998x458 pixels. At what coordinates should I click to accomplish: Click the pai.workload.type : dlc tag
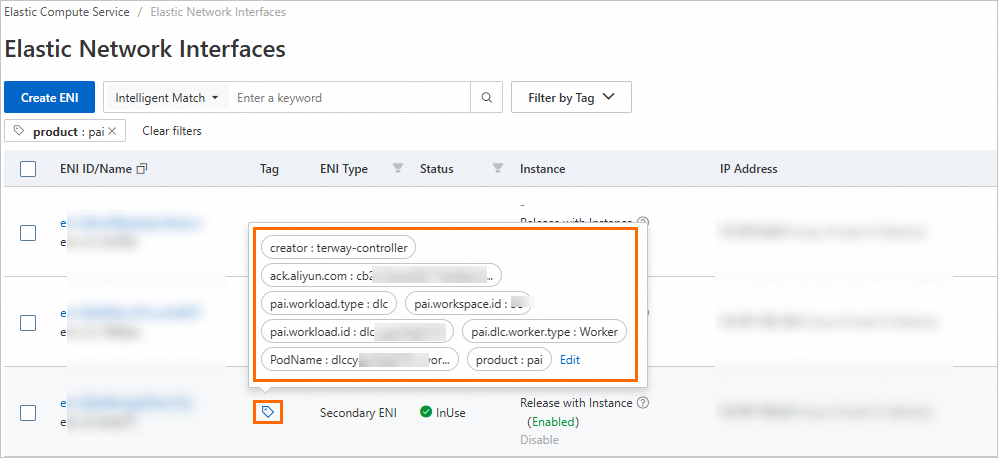[x=329, y=303]
